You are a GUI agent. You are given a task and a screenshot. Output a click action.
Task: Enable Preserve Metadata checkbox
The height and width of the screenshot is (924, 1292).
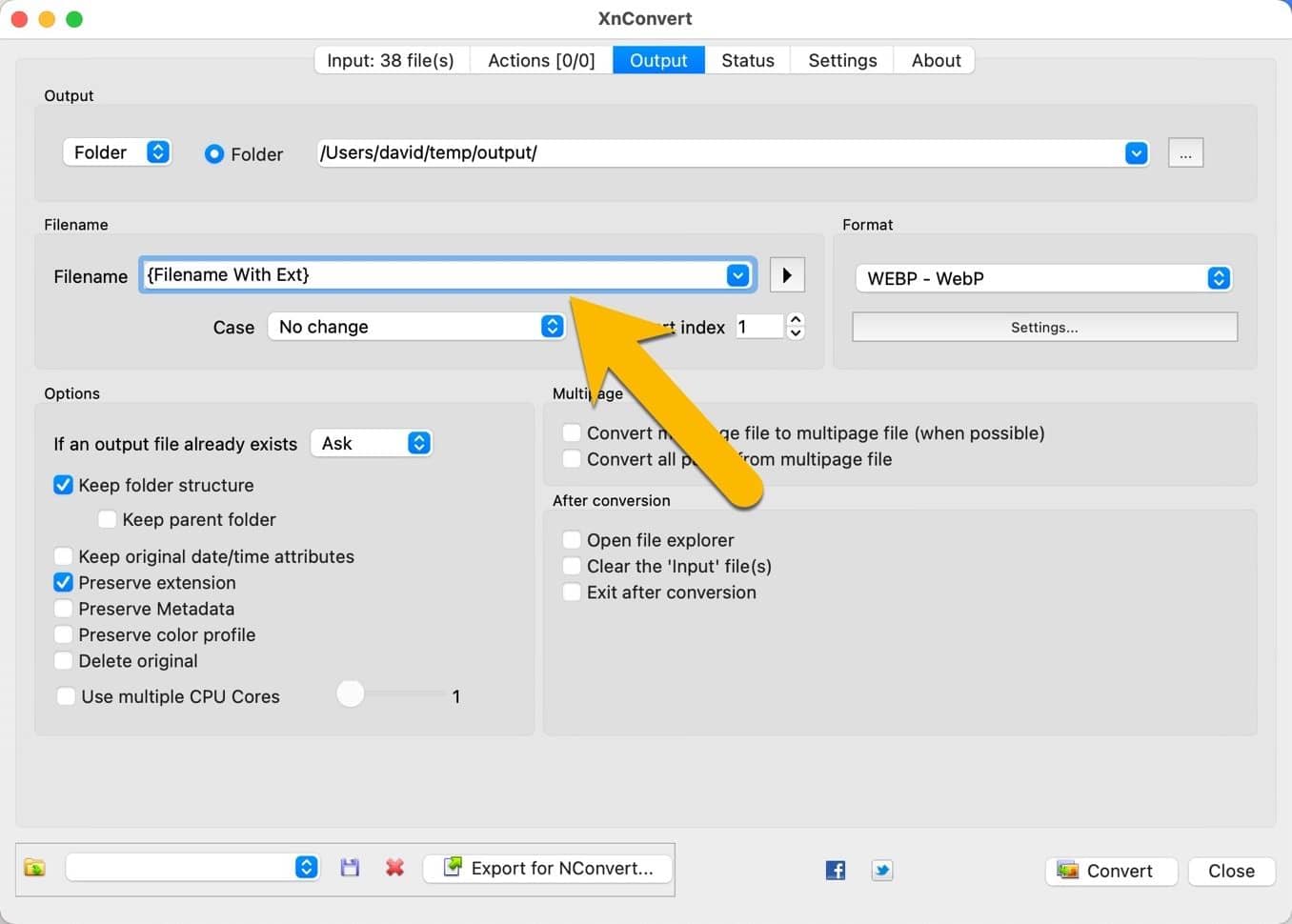(x=64, y=609)
